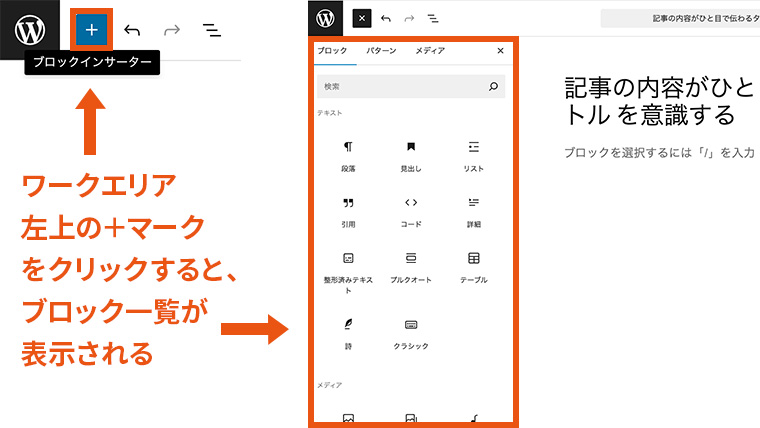Click the メディア category heading in the block list

(330, 385)
